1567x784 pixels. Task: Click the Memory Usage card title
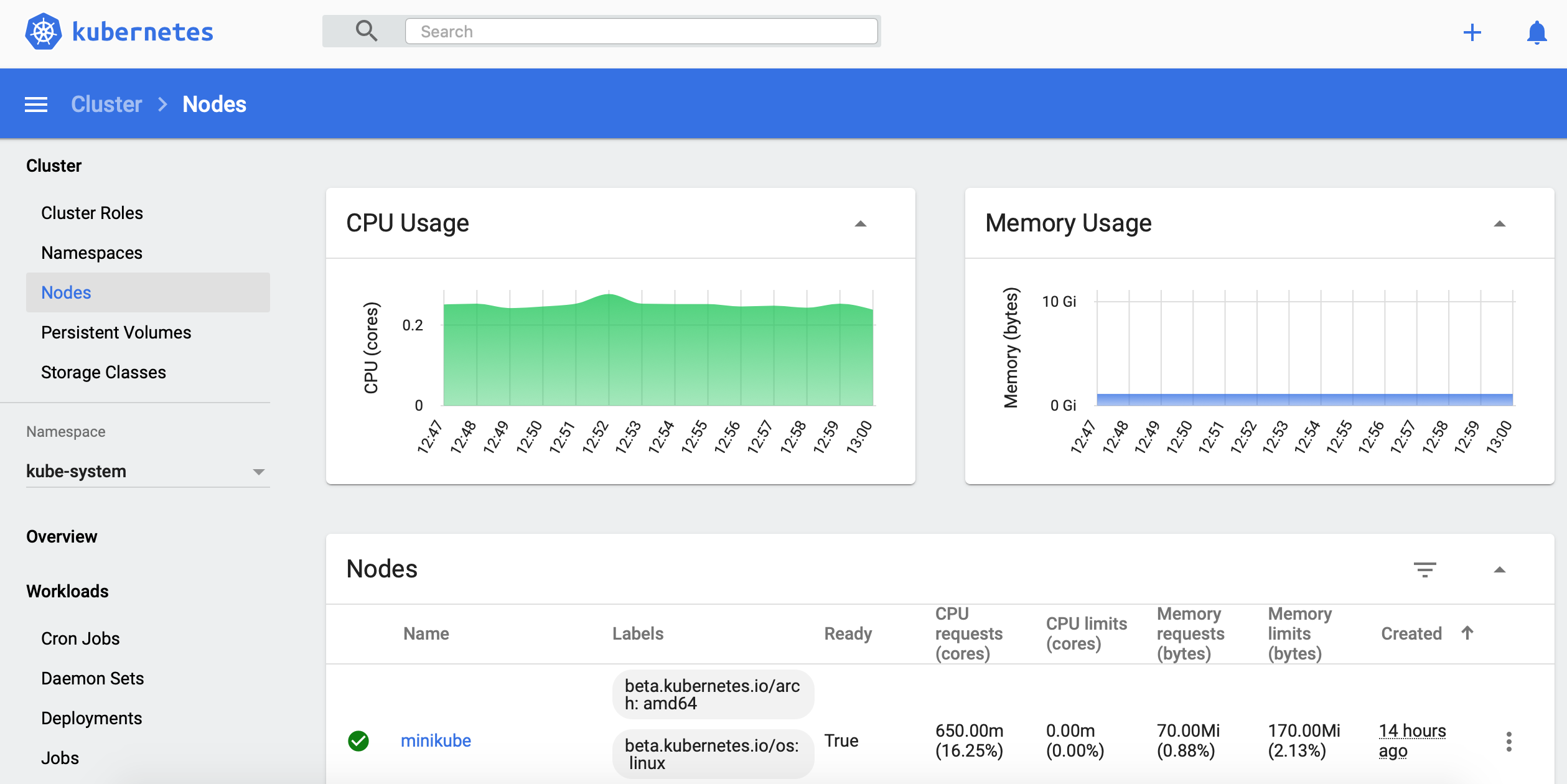[x=1069, y=223]
